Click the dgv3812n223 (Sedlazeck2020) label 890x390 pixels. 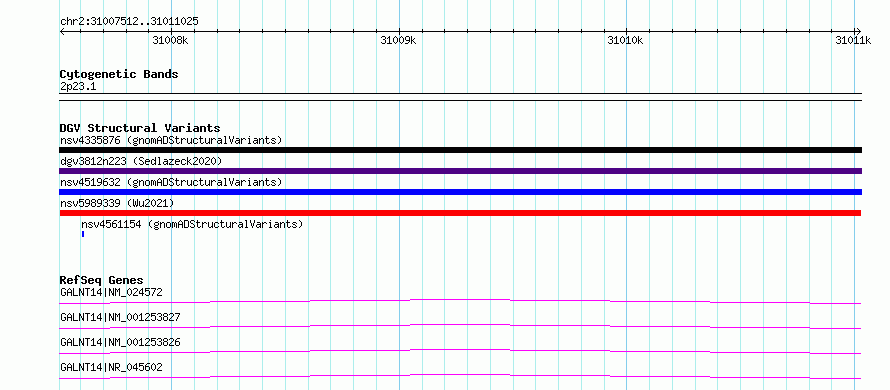coord(141,161)
